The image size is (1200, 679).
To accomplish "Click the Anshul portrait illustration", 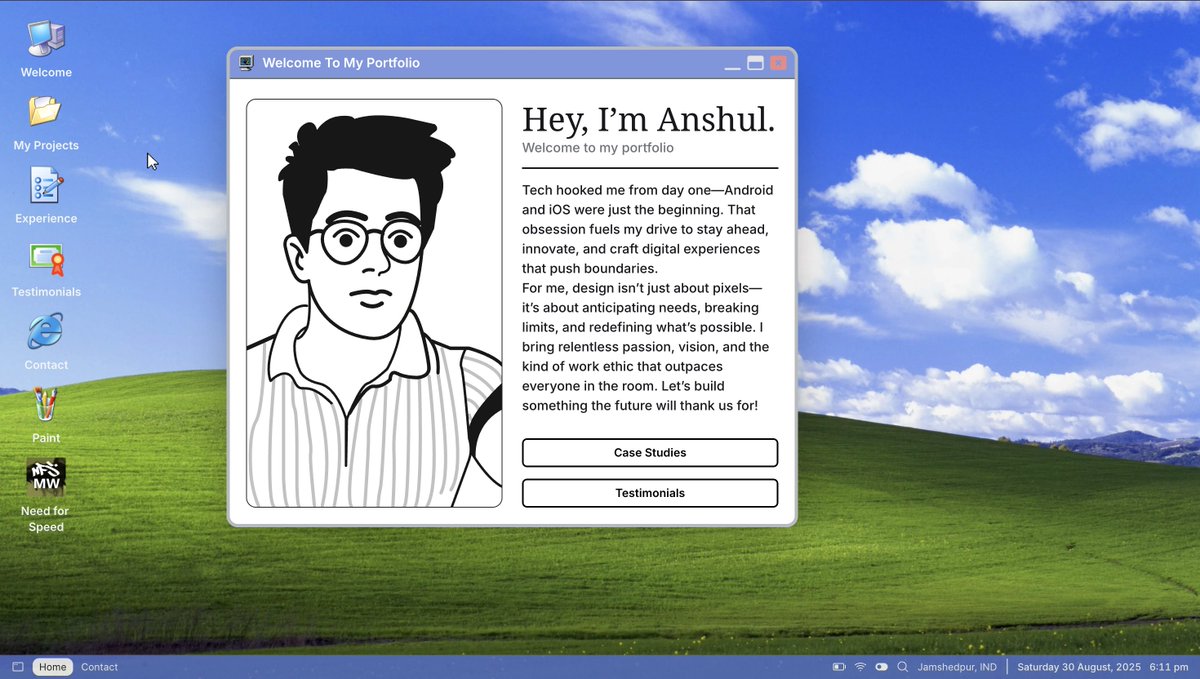I will pyautogui.click(x=374, y=303).
